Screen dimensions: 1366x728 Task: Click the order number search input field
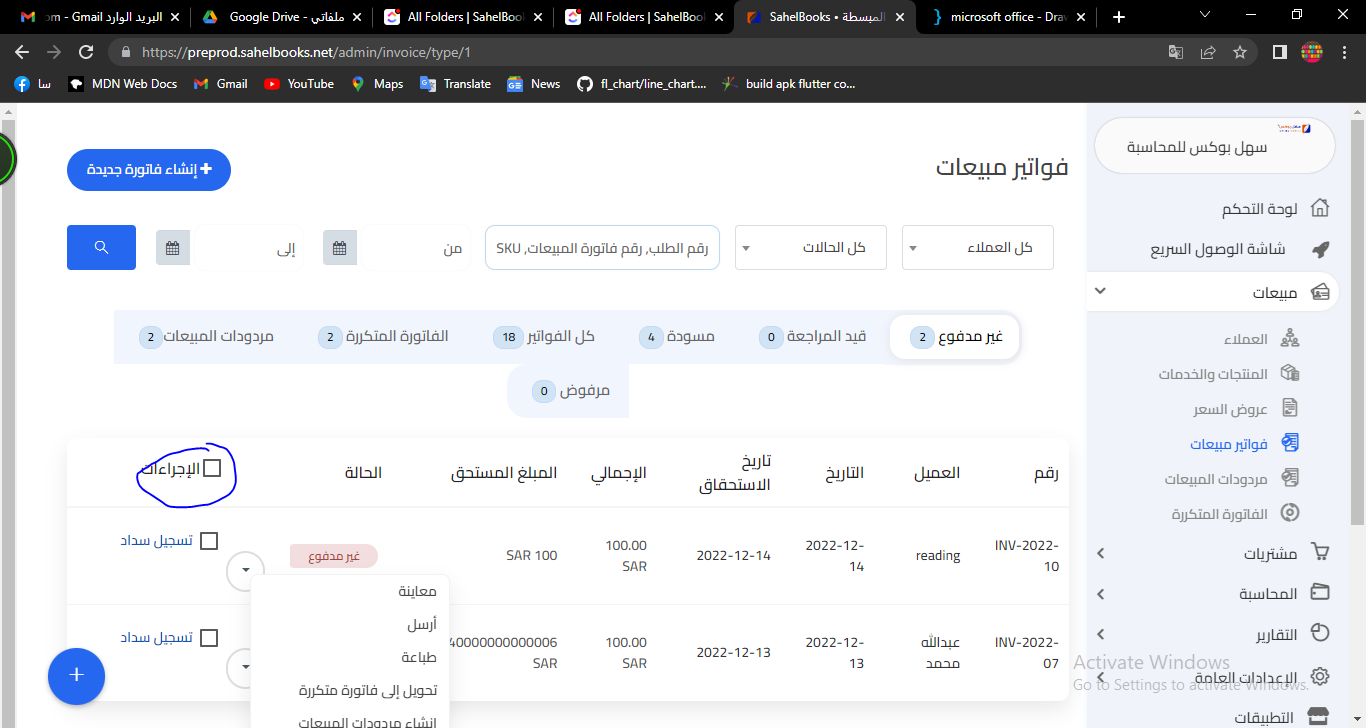[602, 248]
